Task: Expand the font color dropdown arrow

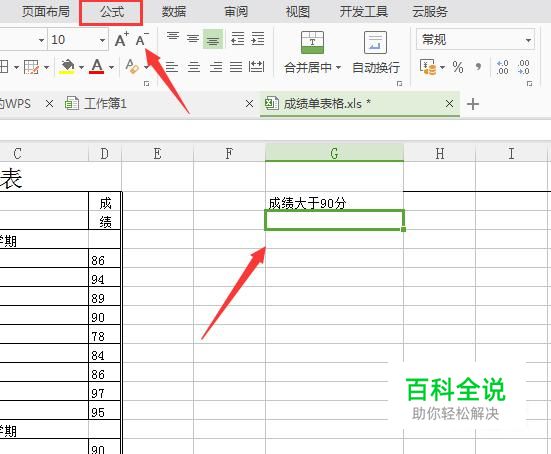Action: coord(111,67)
